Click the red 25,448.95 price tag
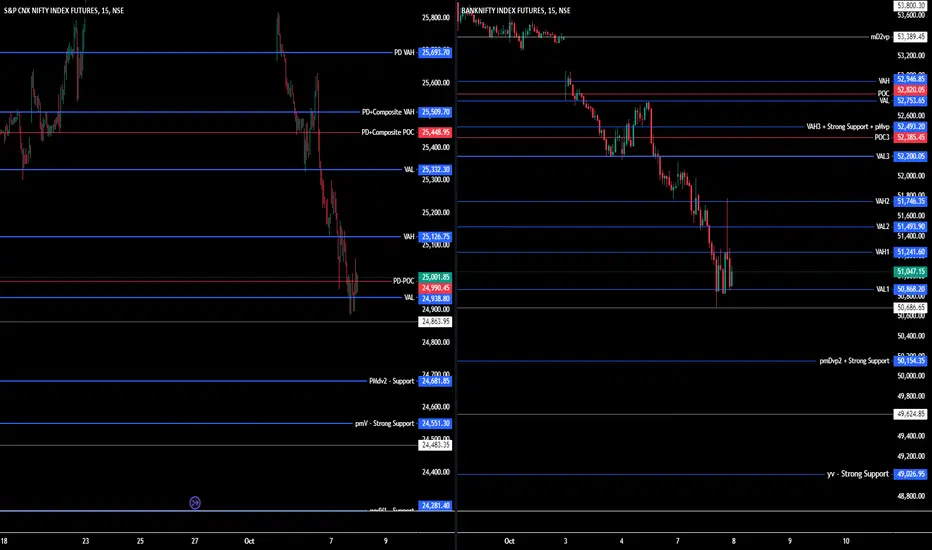The width and height of the screenshot is (932, 550). pos(435,132)
